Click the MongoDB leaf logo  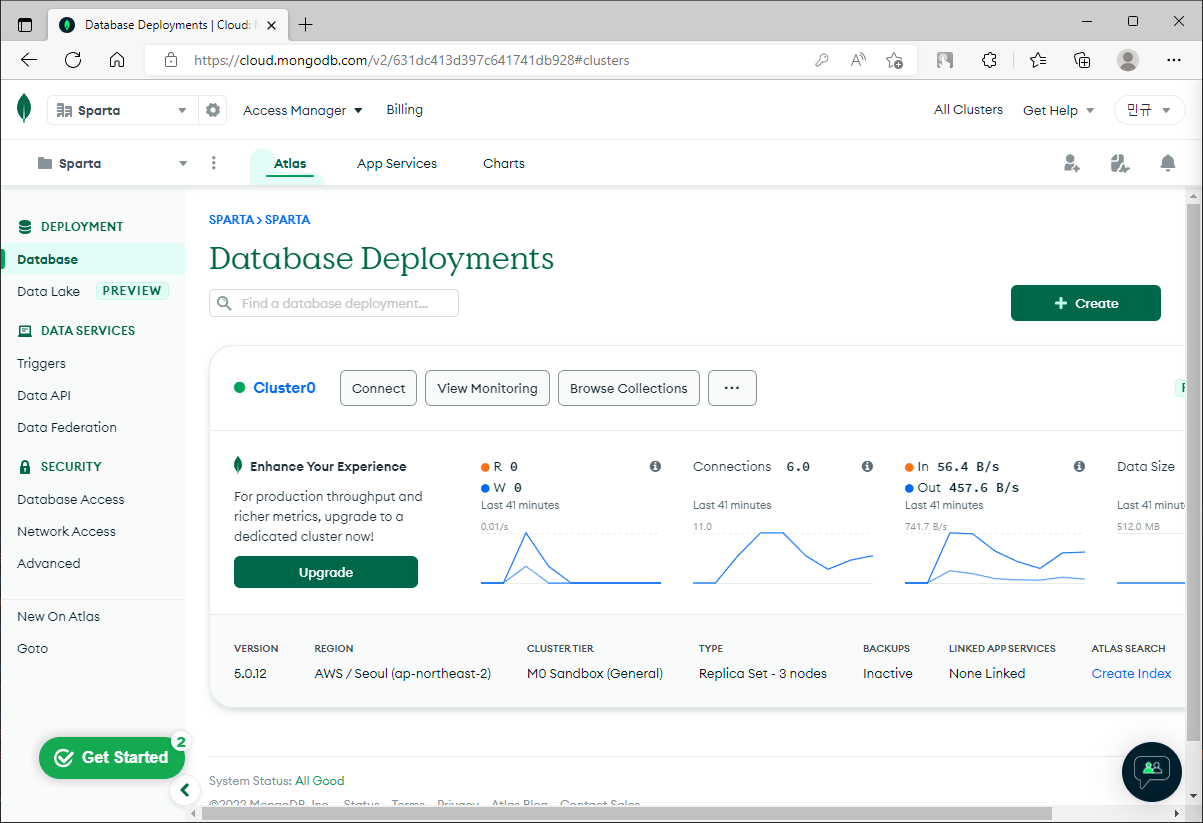[24, 109]
